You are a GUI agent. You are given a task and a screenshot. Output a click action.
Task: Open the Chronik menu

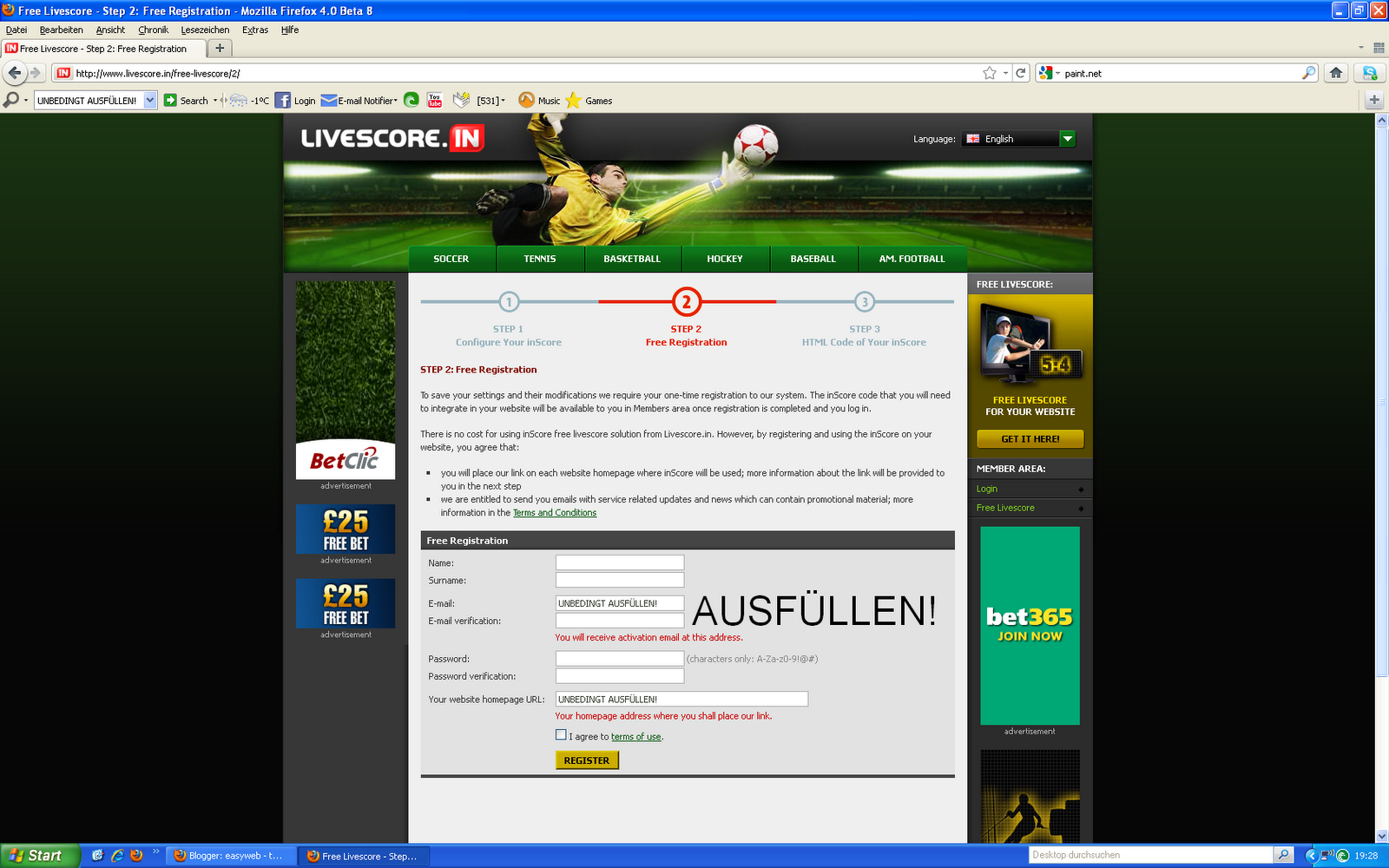(154, 30)
